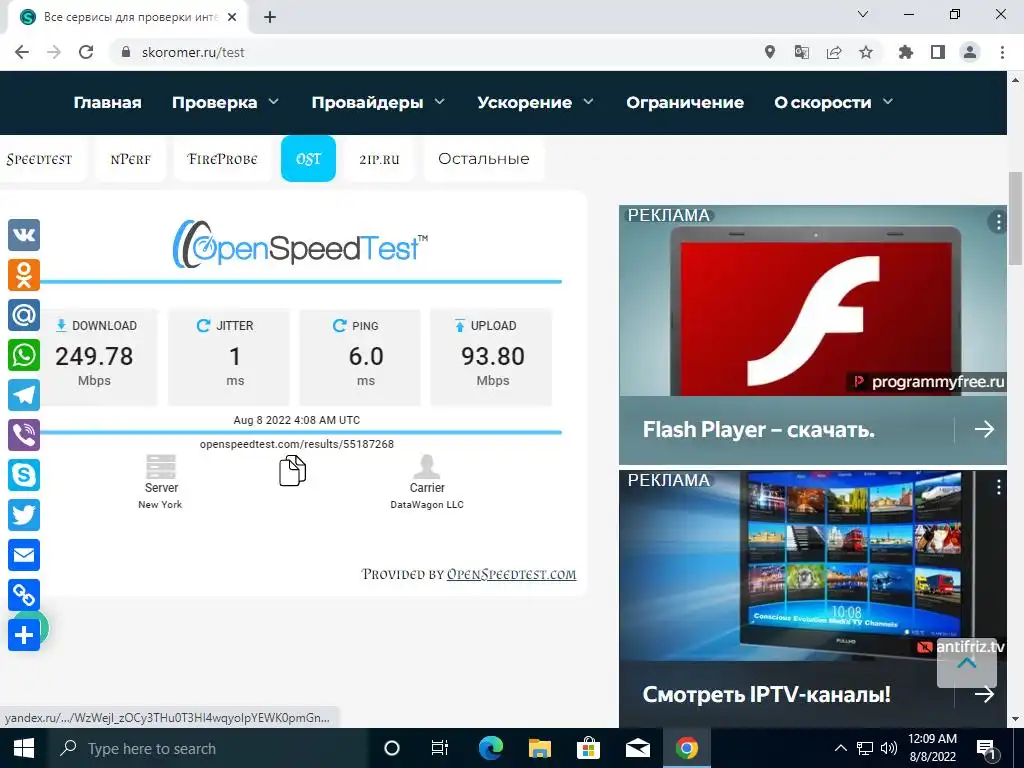The image size is (1024, 768).
Task: Share via Mail.ru @ icon
Action: coord(24,315)
